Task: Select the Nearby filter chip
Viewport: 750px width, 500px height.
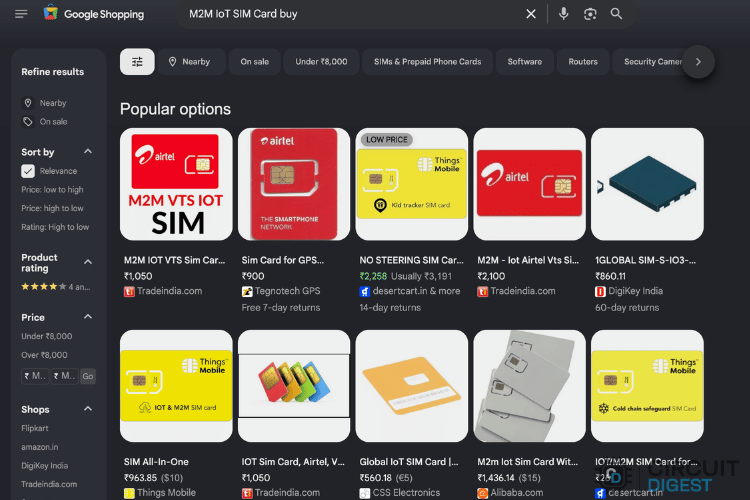Action: 191,62
